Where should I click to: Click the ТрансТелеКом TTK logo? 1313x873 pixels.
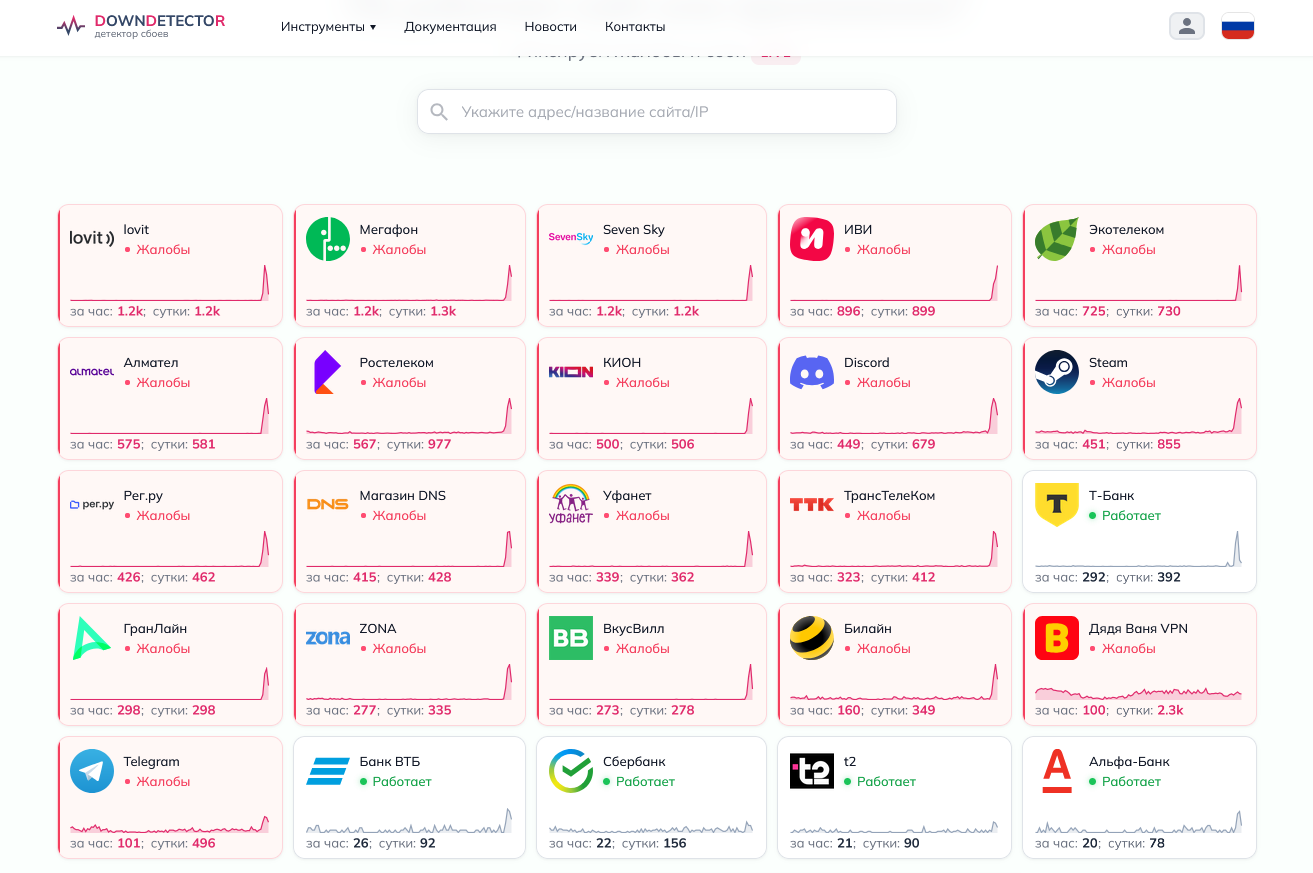pyautogui.click(x=812, y=505)
